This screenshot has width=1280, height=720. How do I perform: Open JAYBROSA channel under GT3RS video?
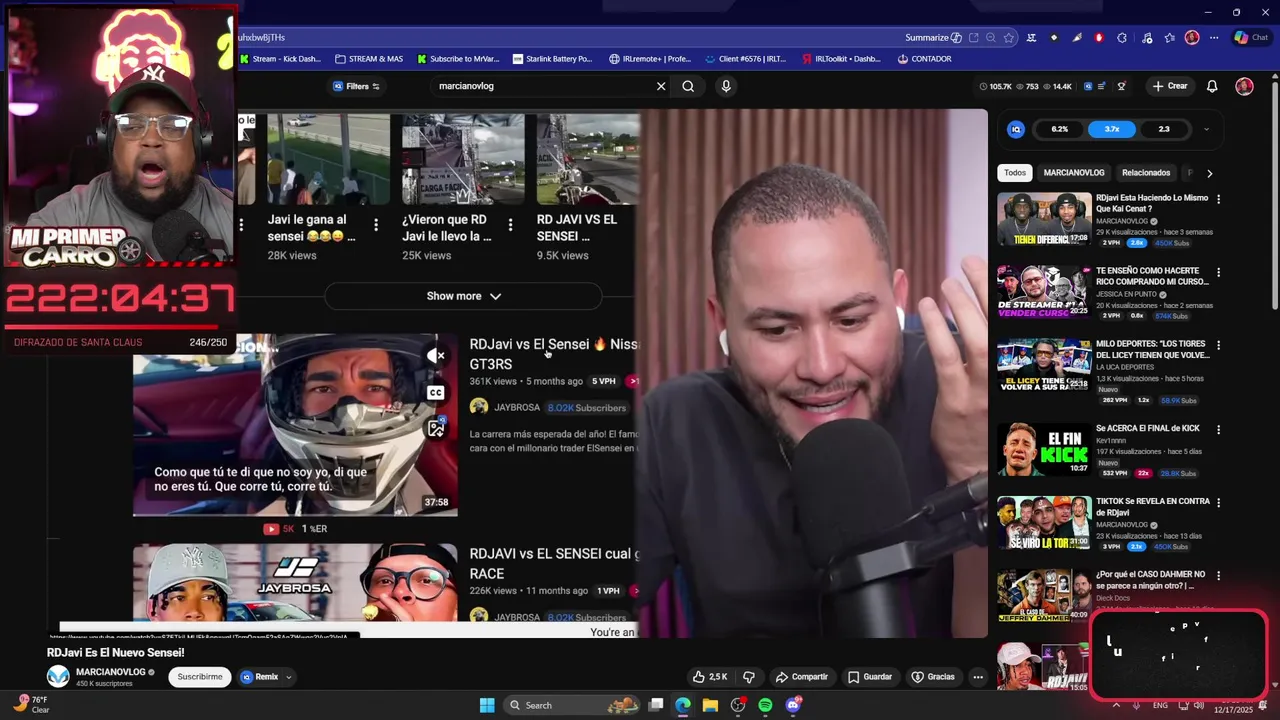click(517, 407)
